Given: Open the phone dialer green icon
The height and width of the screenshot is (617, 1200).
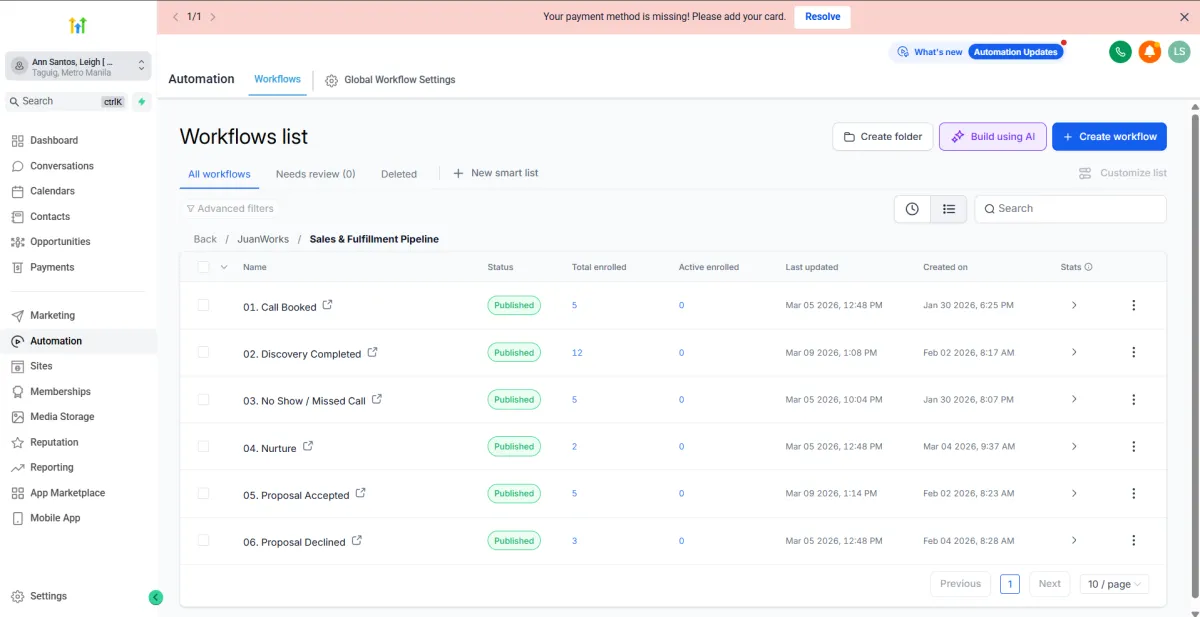Looking at the screenshot, I should (x=1120, y=52).
